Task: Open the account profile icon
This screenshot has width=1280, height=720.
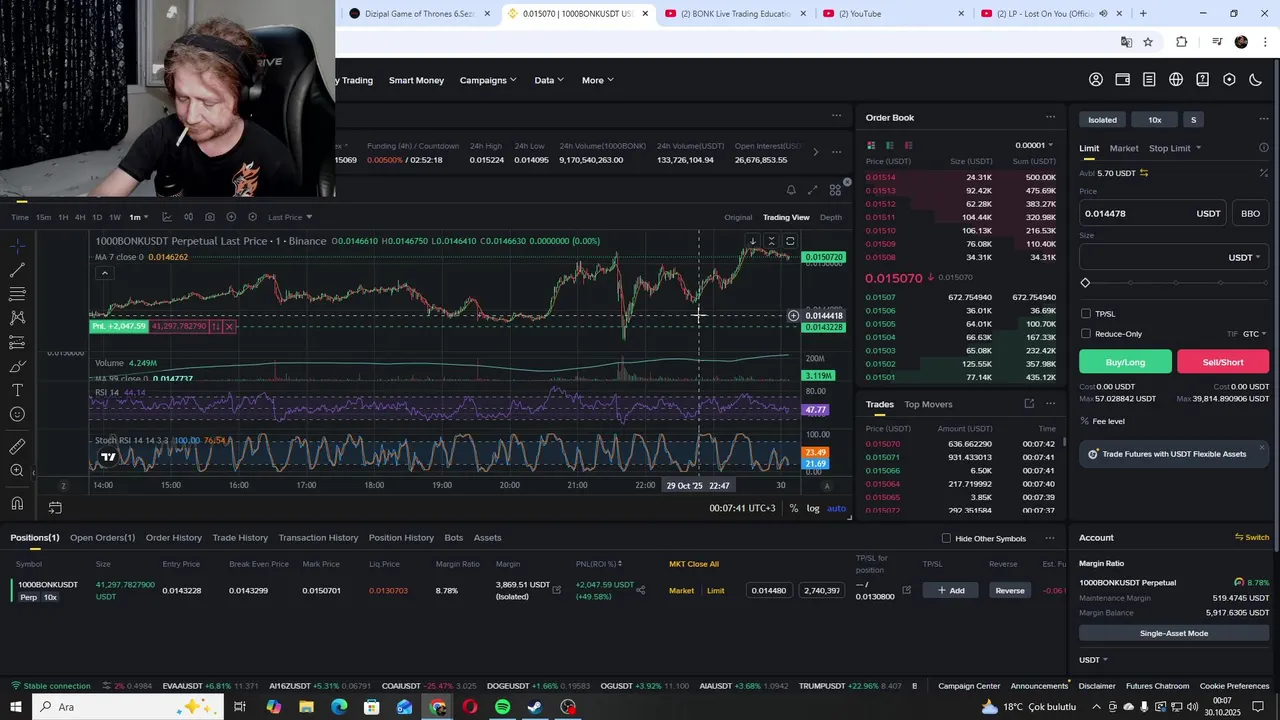Action: pos(1096,80)
